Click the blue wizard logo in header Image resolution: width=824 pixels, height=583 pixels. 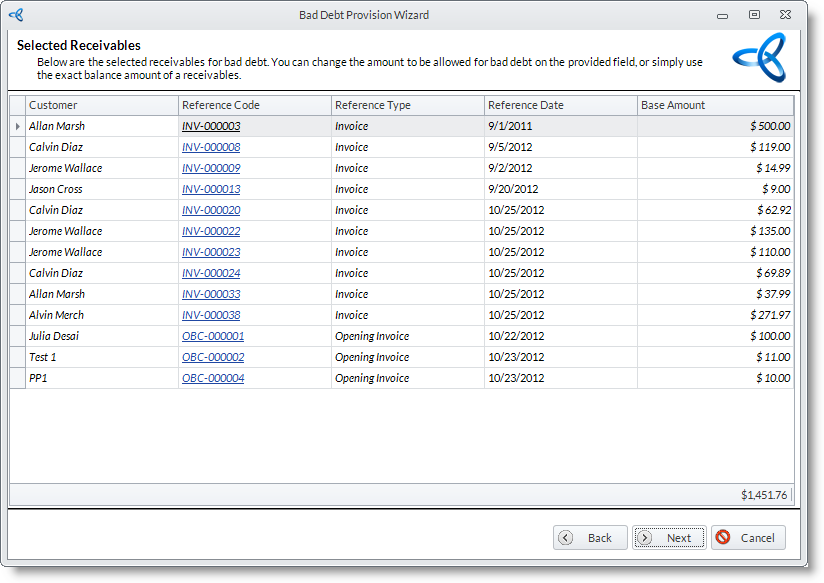758,58
